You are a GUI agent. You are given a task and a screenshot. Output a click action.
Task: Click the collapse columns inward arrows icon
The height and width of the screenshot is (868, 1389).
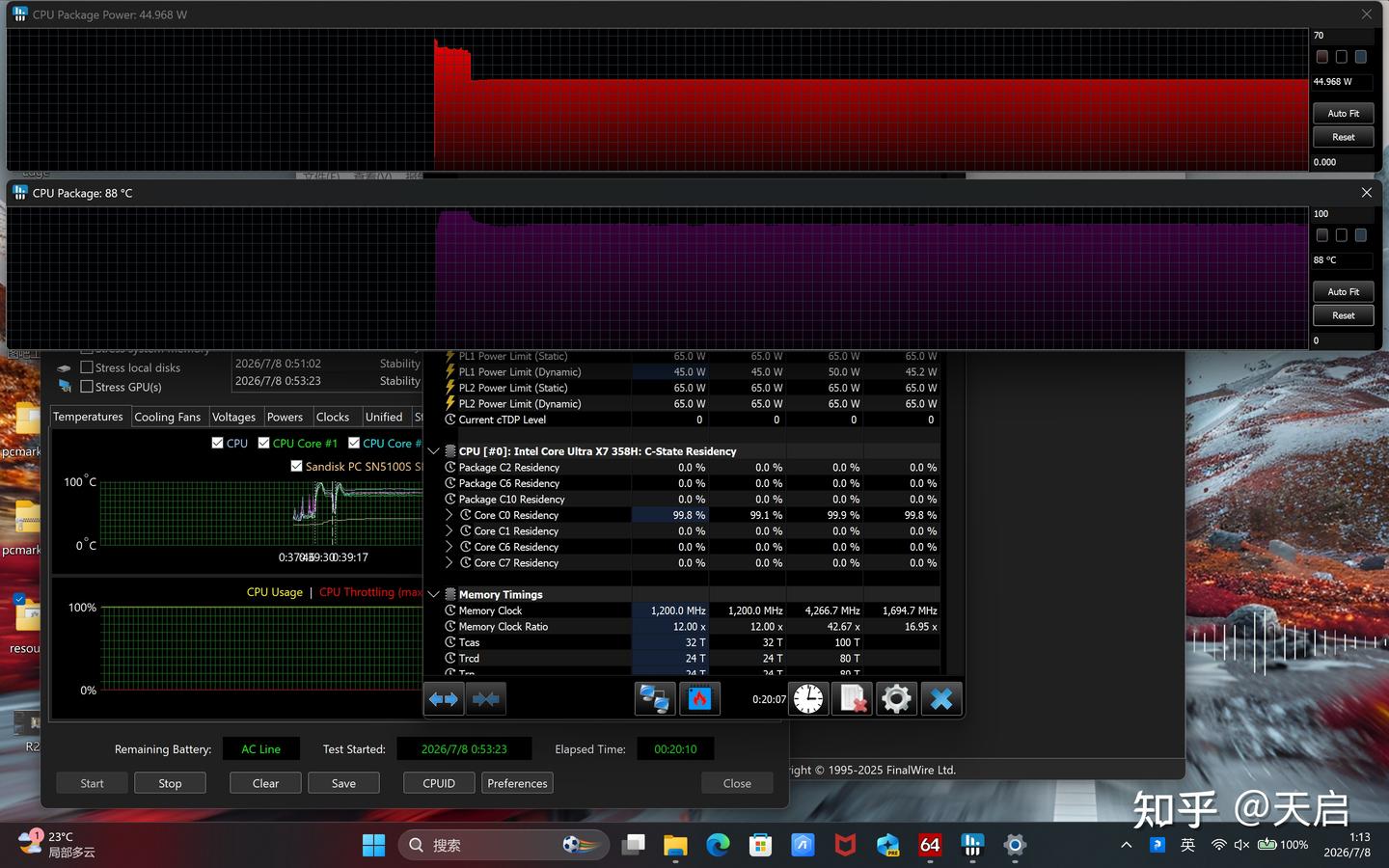click(486, 699)
